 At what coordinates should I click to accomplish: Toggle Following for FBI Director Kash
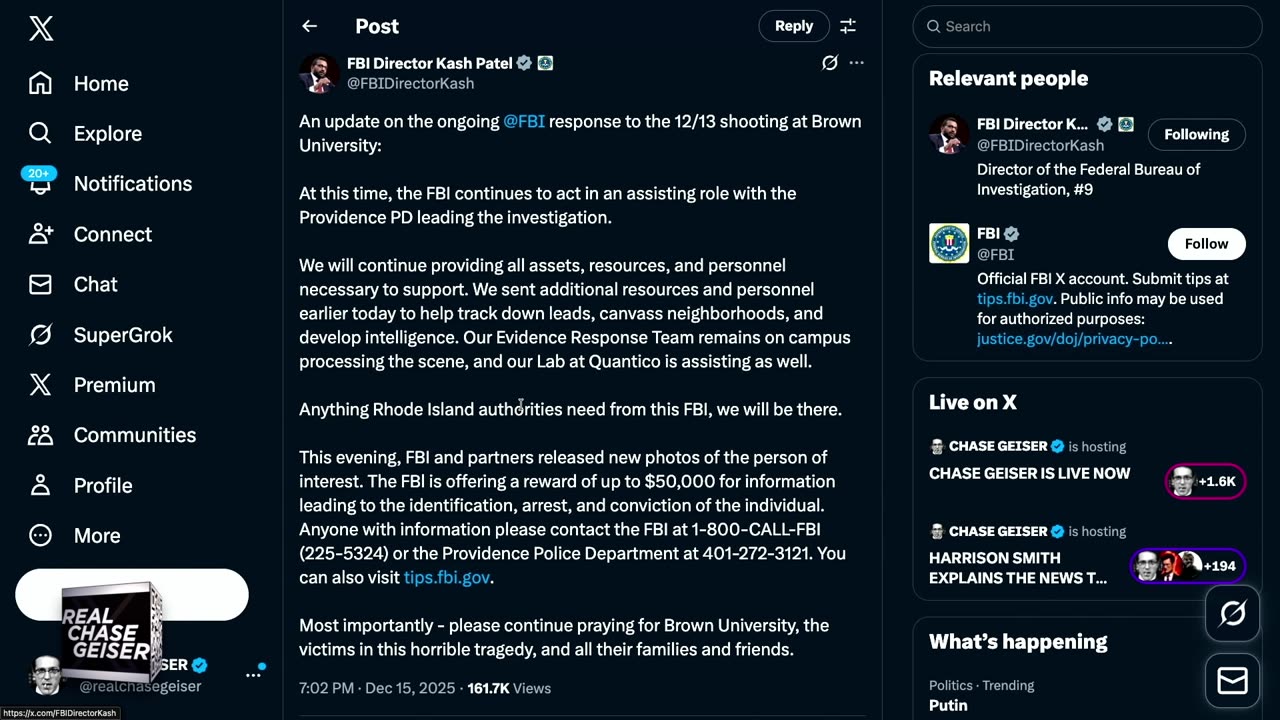coord(1196,134)
